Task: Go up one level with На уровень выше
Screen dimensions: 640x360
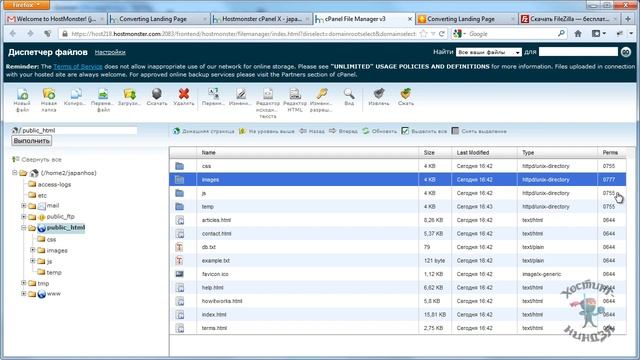Action: tap(267, 131)
